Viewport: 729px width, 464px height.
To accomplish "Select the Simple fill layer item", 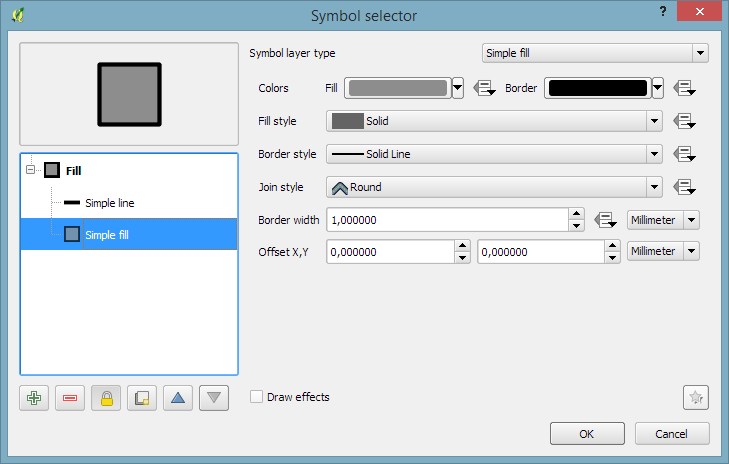I will [x=106, y=235].
